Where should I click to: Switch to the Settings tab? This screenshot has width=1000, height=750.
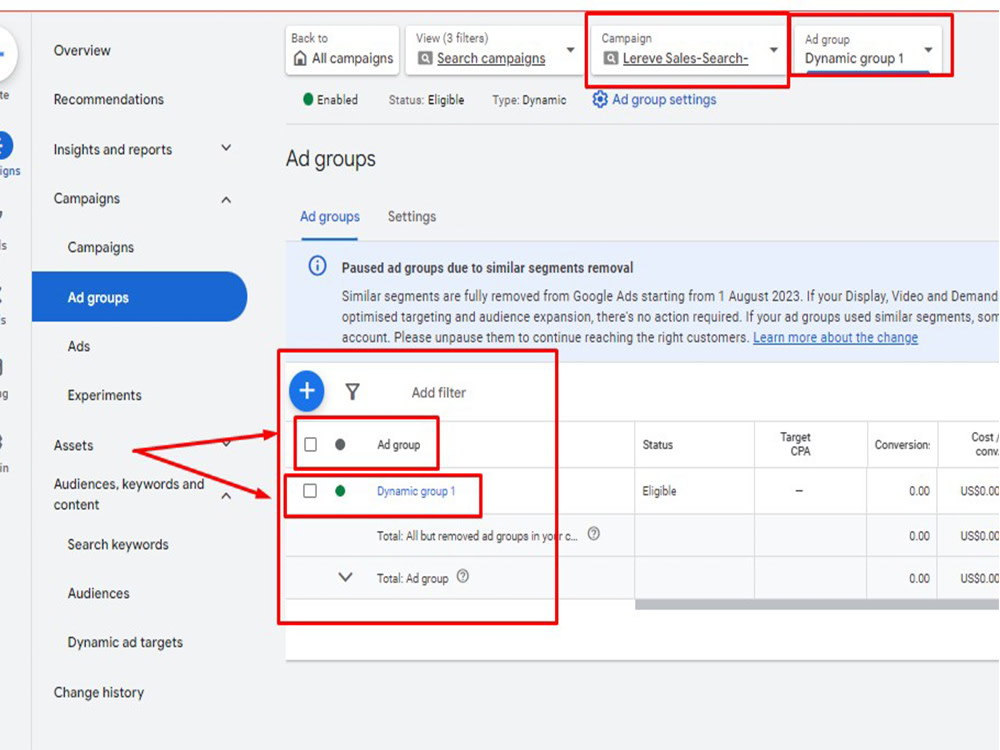[412, 217]
